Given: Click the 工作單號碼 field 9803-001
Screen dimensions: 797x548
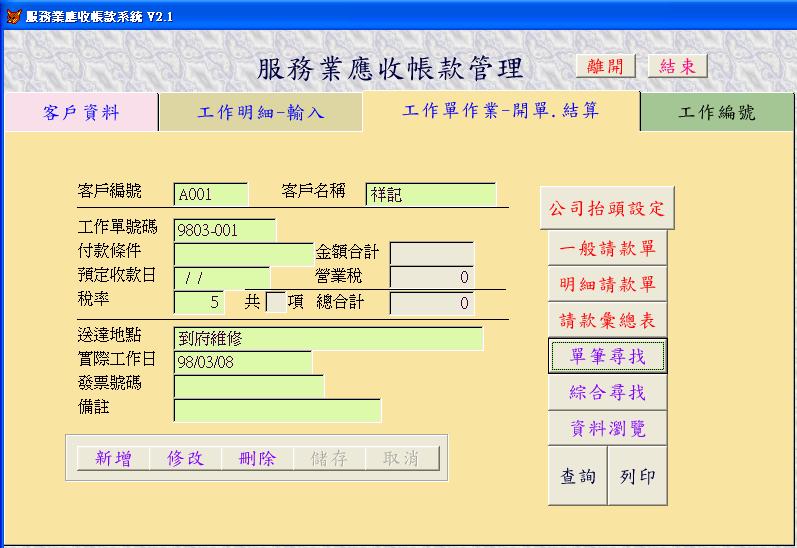Looking at the screenshot, I should click(225, 230).
